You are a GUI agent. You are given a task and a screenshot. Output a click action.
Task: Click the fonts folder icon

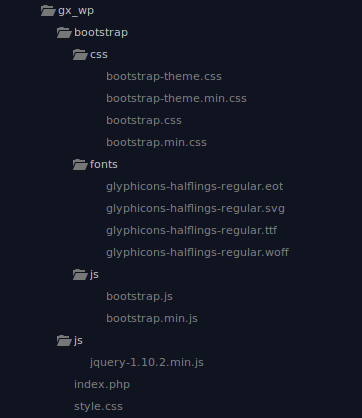coord(80,165)
